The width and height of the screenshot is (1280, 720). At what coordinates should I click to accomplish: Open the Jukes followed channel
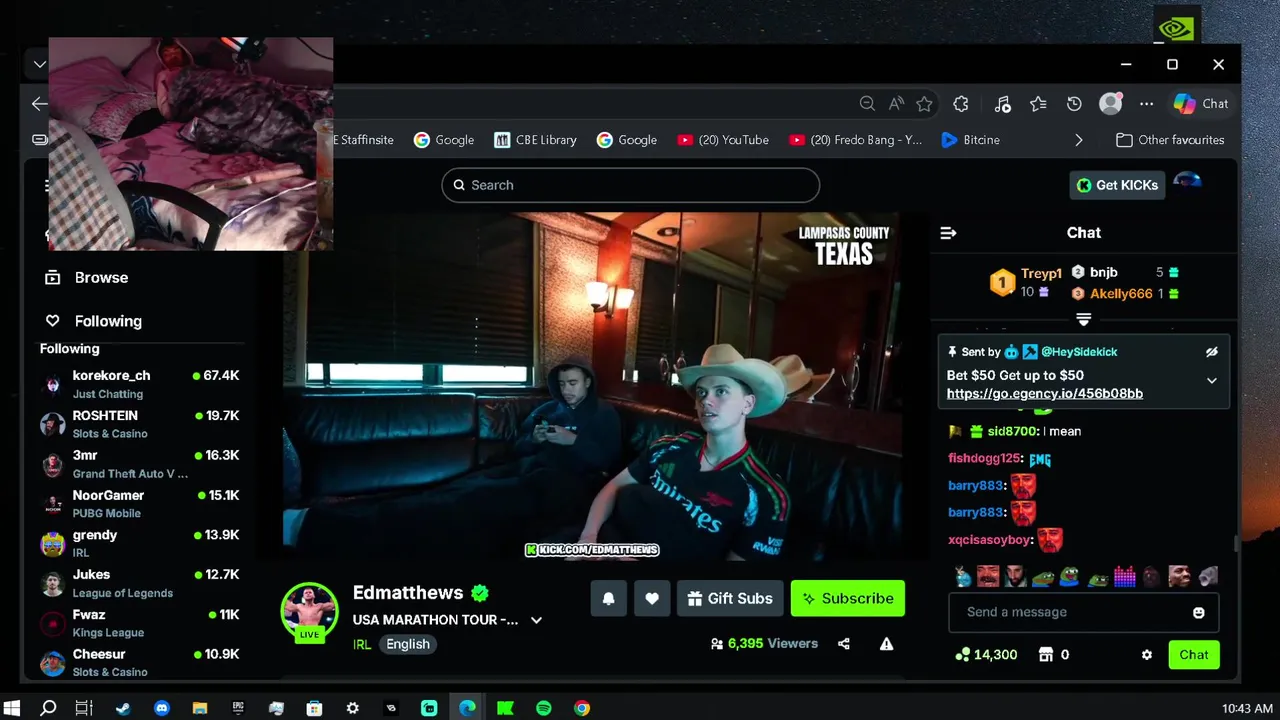click(141, 583)
